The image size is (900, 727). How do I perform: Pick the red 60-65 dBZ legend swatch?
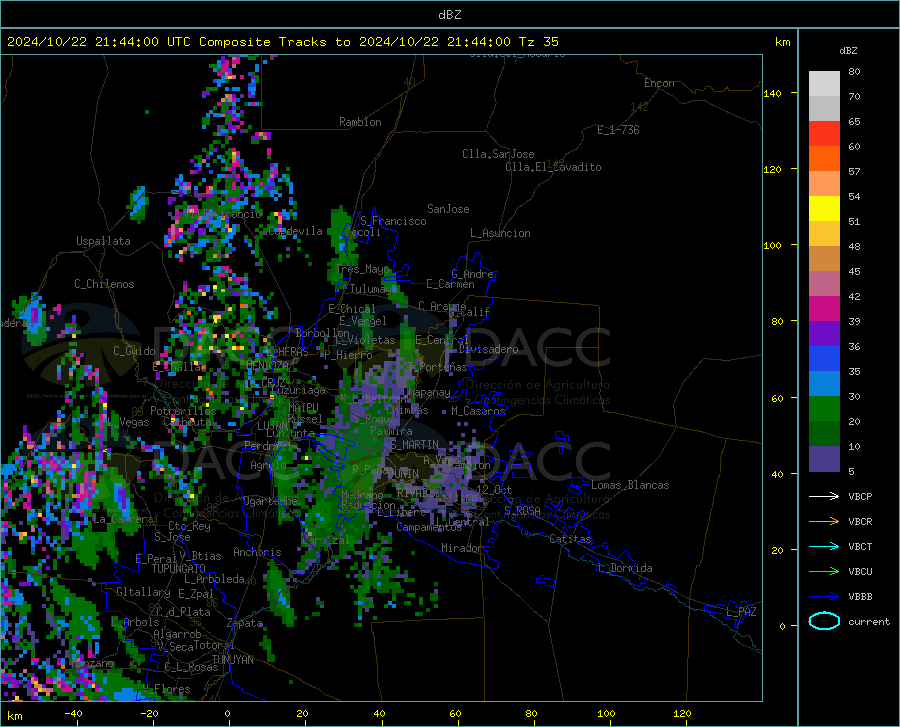(x=824, y=134)
